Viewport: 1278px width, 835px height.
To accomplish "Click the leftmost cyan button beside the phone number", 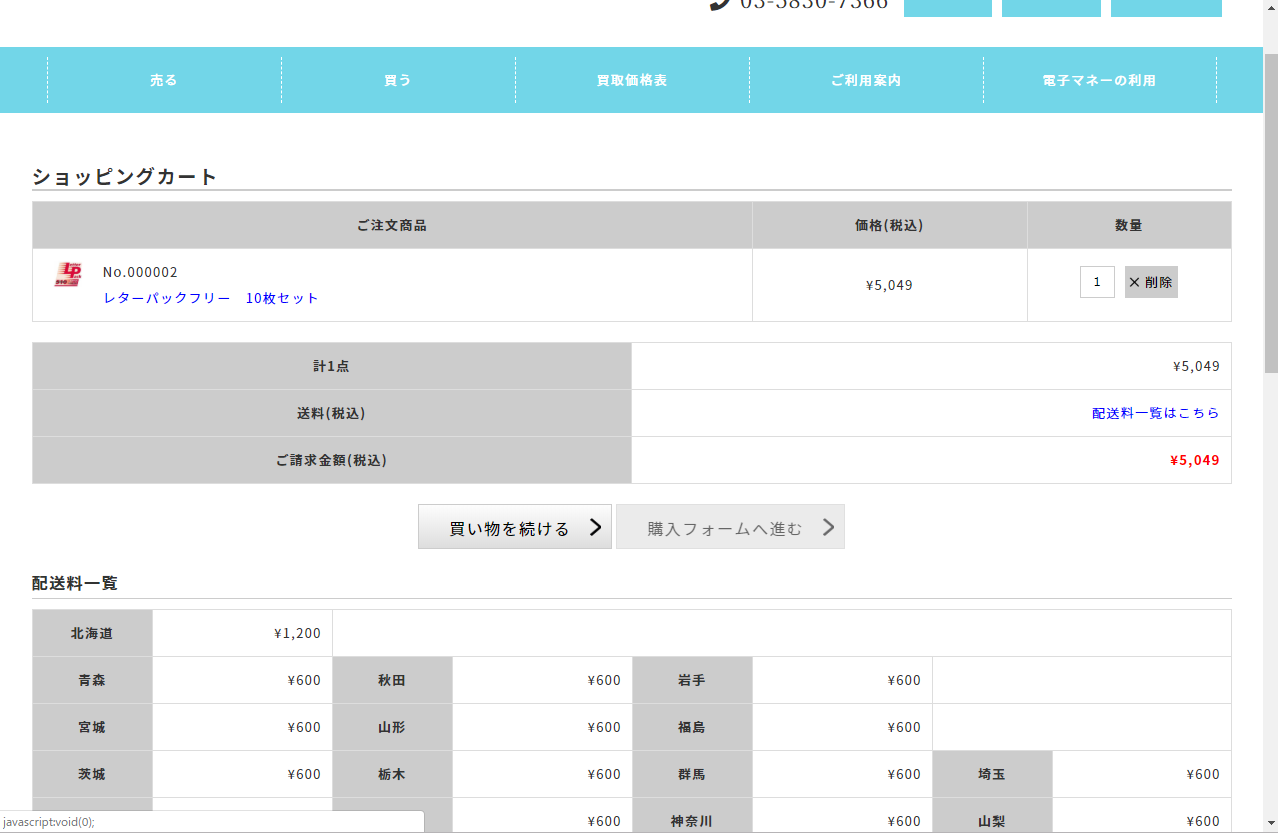I will pyautogui.click(x=947, y=8).
